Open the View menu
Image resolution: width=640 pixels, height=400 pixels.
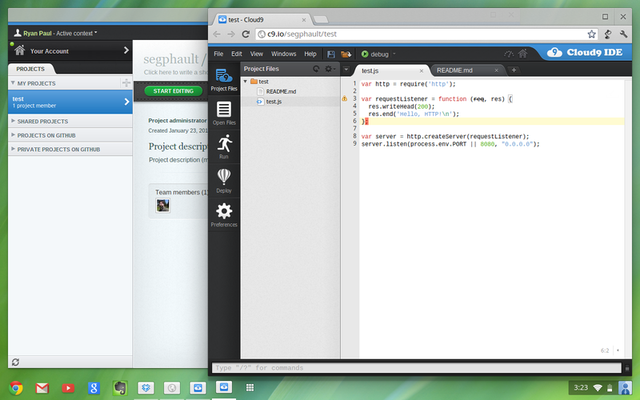(256, 54)
